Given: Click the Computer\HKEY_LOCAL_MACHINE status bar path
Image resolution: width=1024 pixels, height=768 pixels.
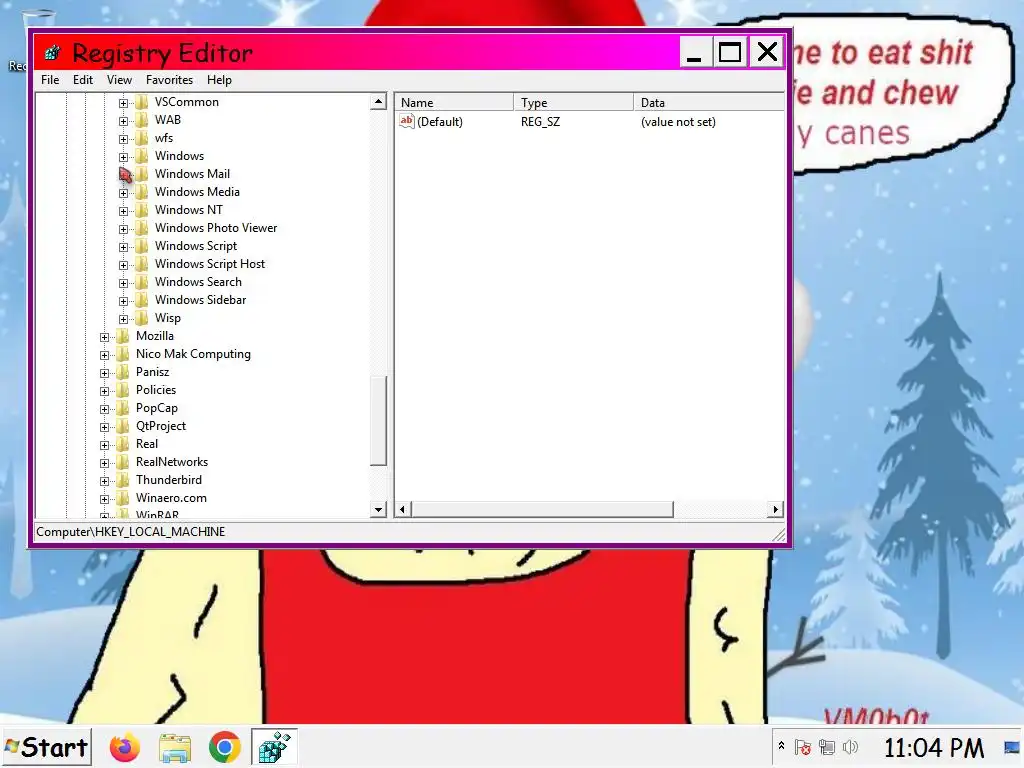Looking at the screenshot, I should pos(131,532).
